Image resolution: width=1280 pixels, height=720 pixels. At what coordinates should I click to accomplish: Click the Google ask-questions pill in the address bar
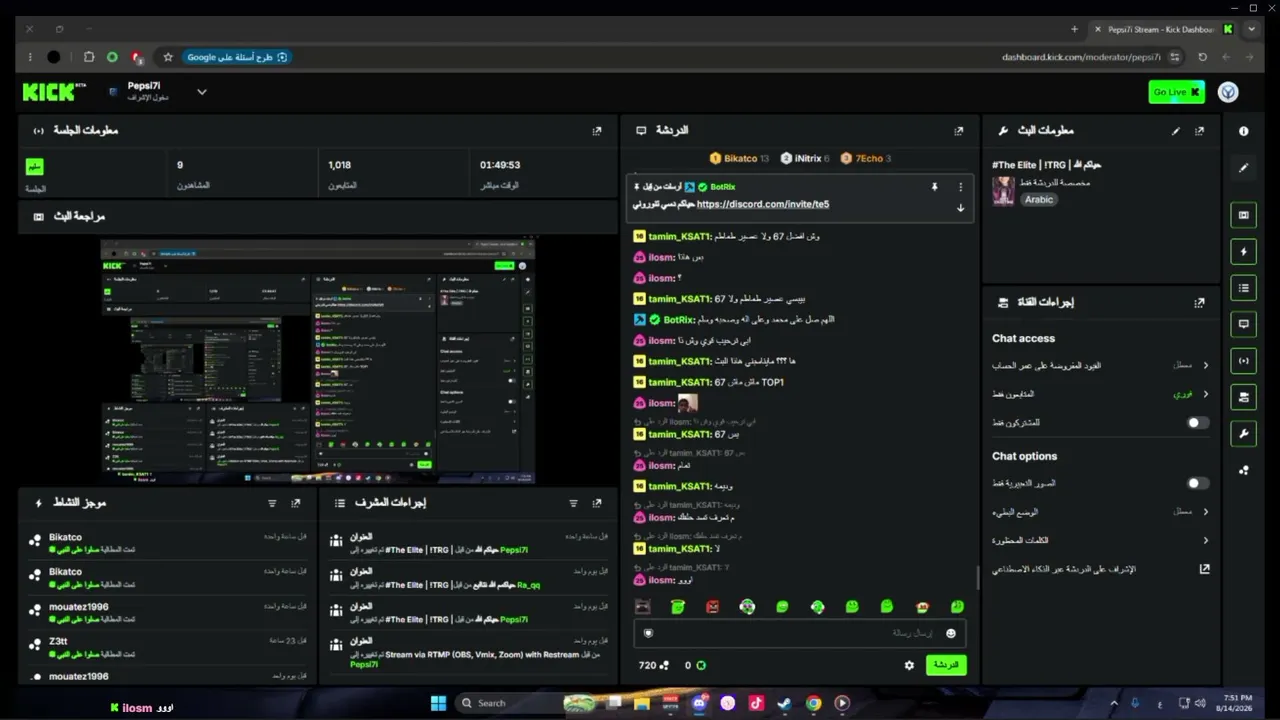coord(236,57)
